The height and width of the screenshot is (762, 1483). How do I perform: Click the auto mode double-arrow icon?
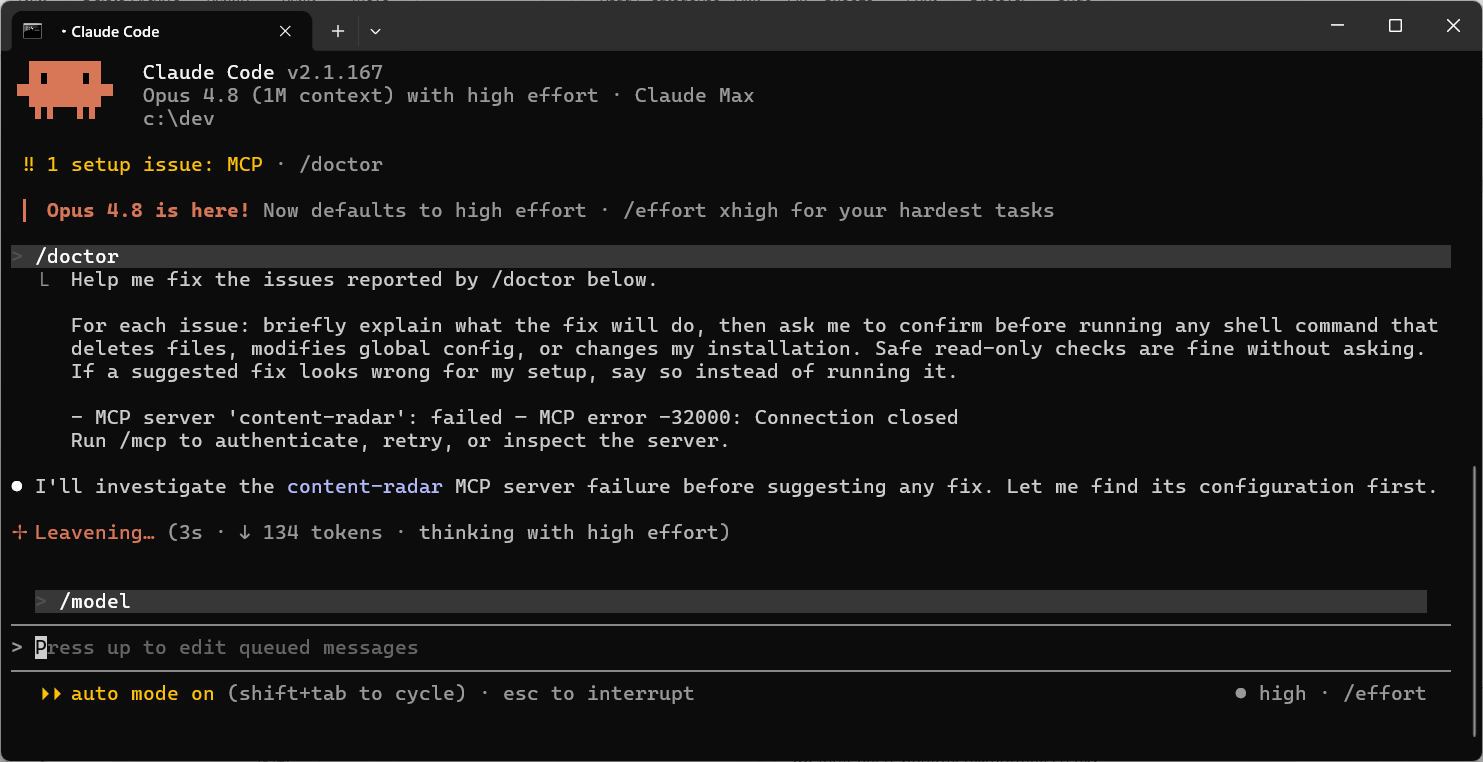point(51,694)
